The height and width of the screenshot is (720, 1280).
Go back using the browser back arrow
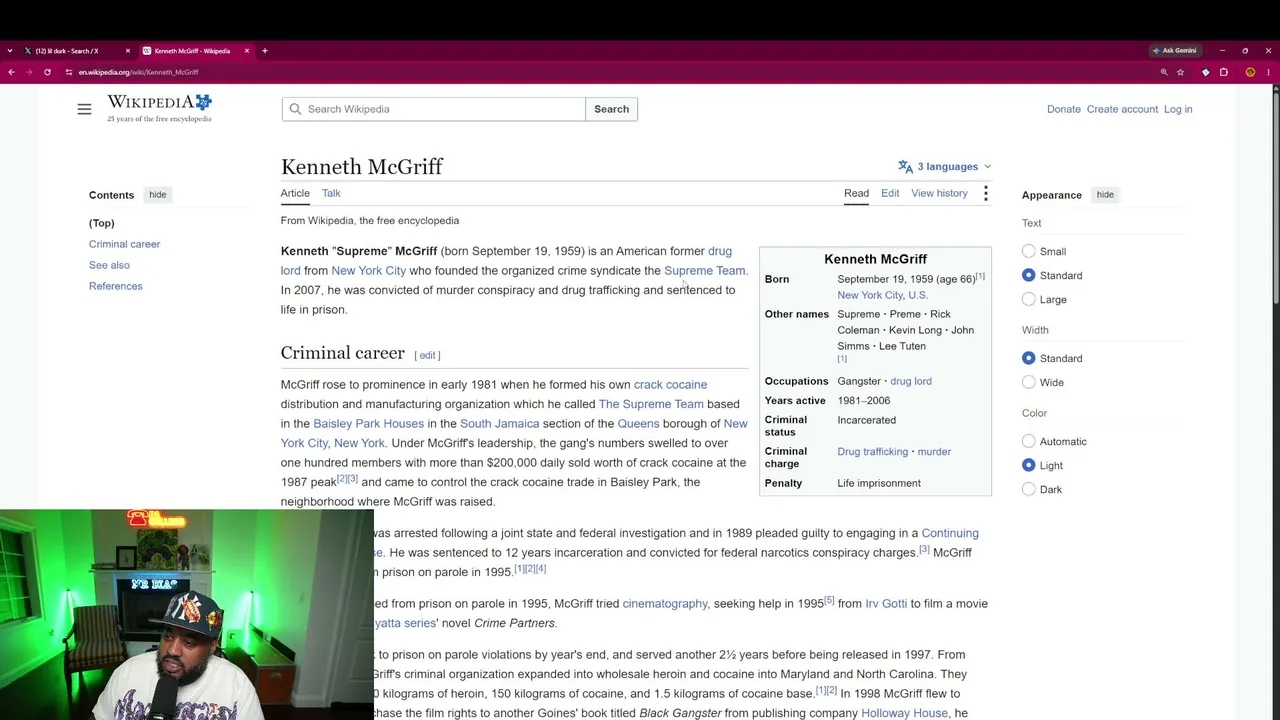11,72
